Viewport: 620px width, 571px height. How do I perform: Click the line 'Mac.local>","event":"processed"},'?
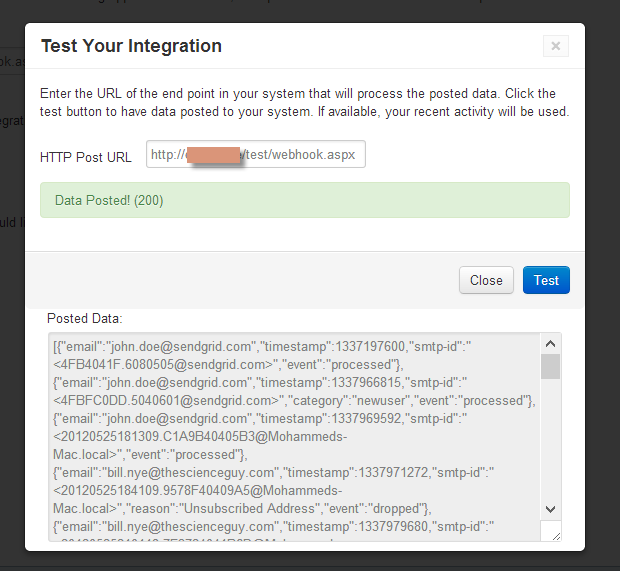150,455
